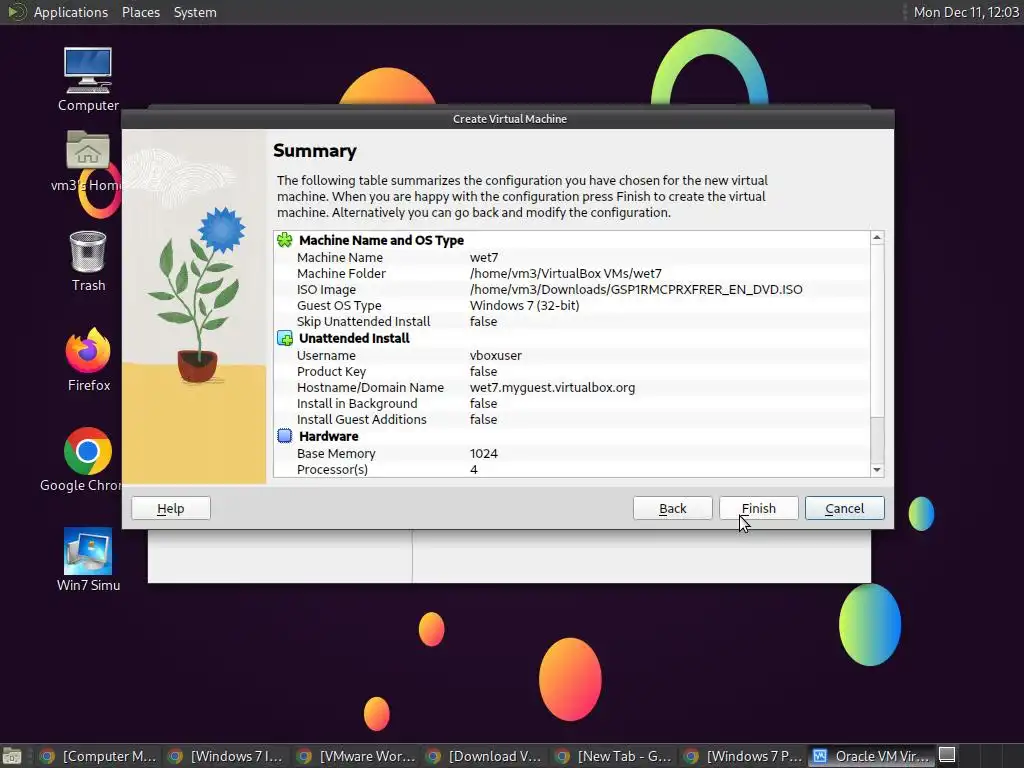Select the Username vboxuser value
This screenshot has height=768, width=1024.
click(496, 355)
